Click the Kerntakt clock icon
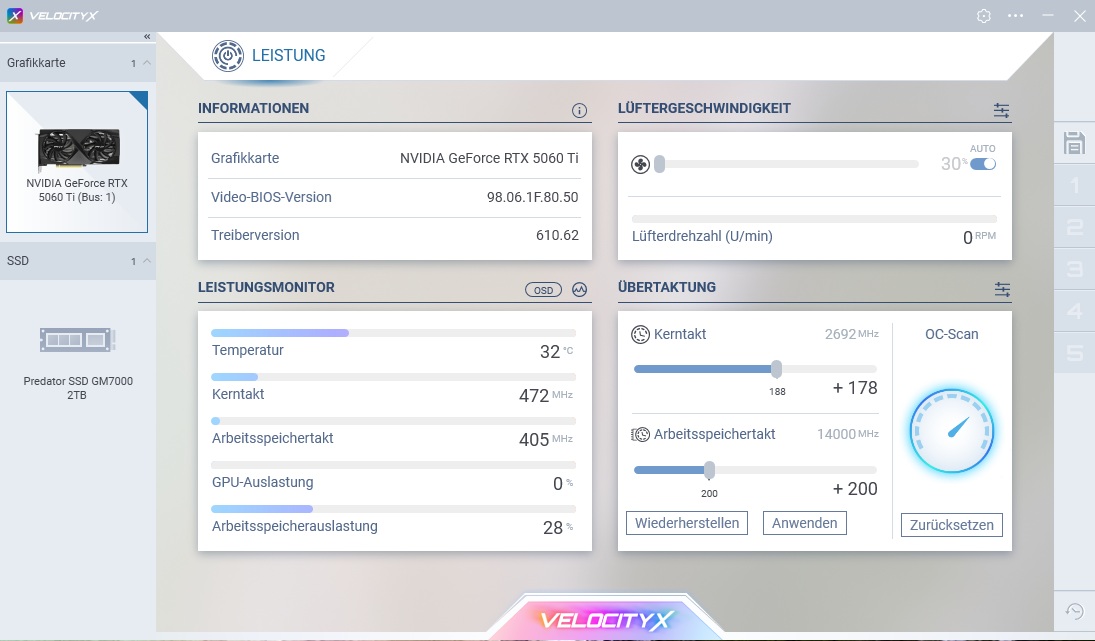 coord(640,334)
